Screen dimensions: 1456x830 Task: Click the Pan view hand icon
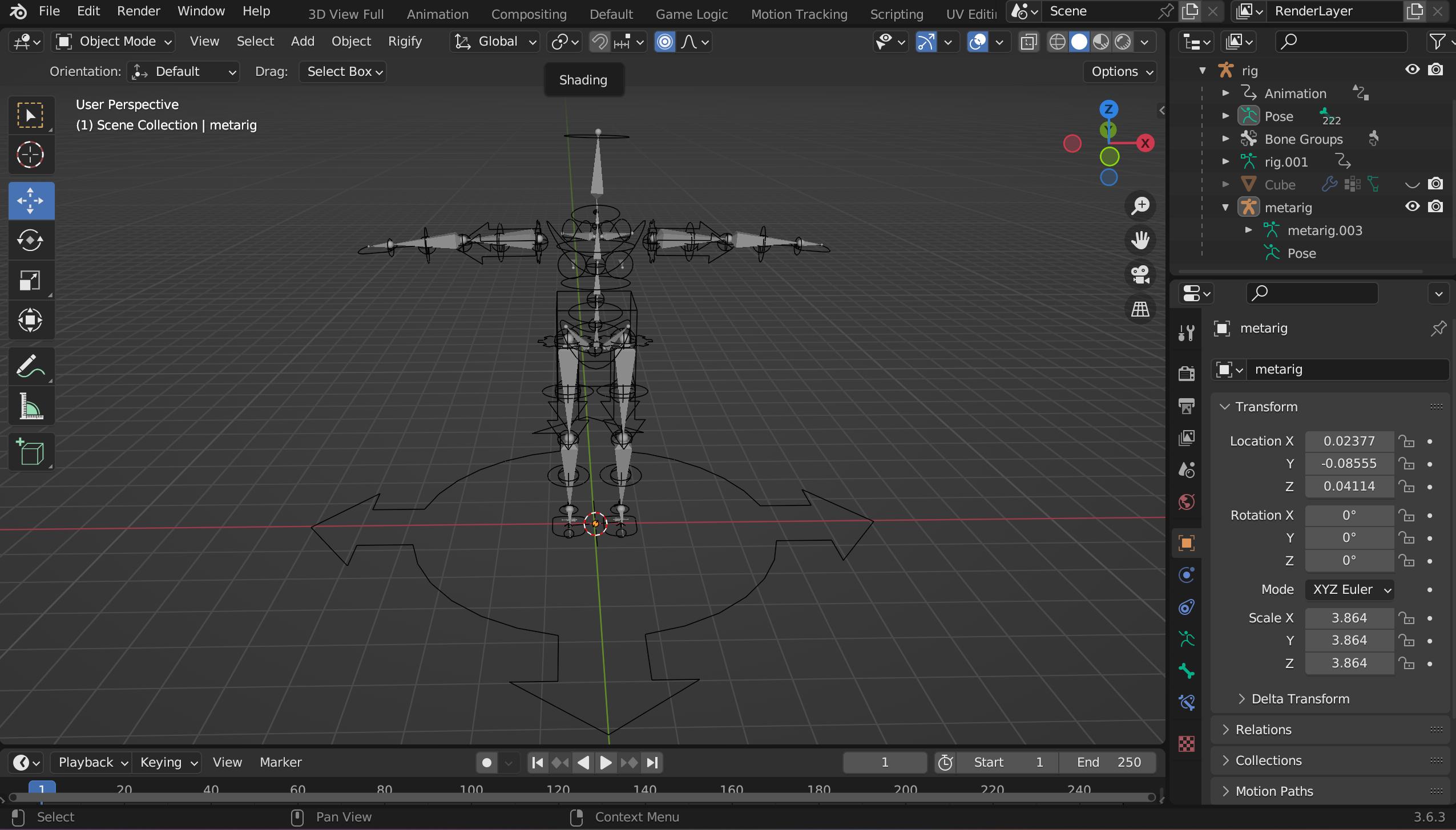coord(1140,240)
